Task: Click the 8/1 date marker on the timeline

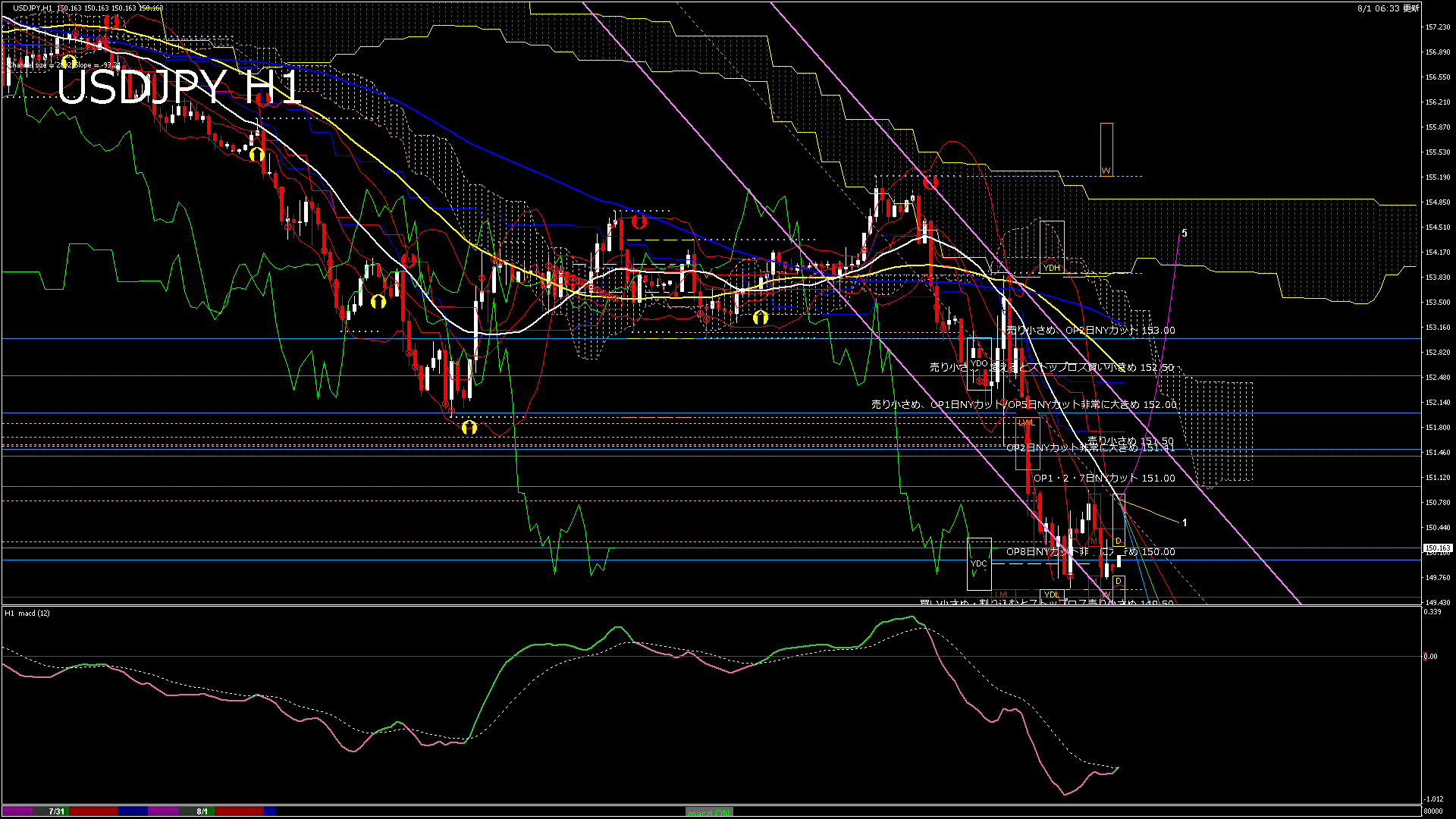Action: [x=202, y=811]
